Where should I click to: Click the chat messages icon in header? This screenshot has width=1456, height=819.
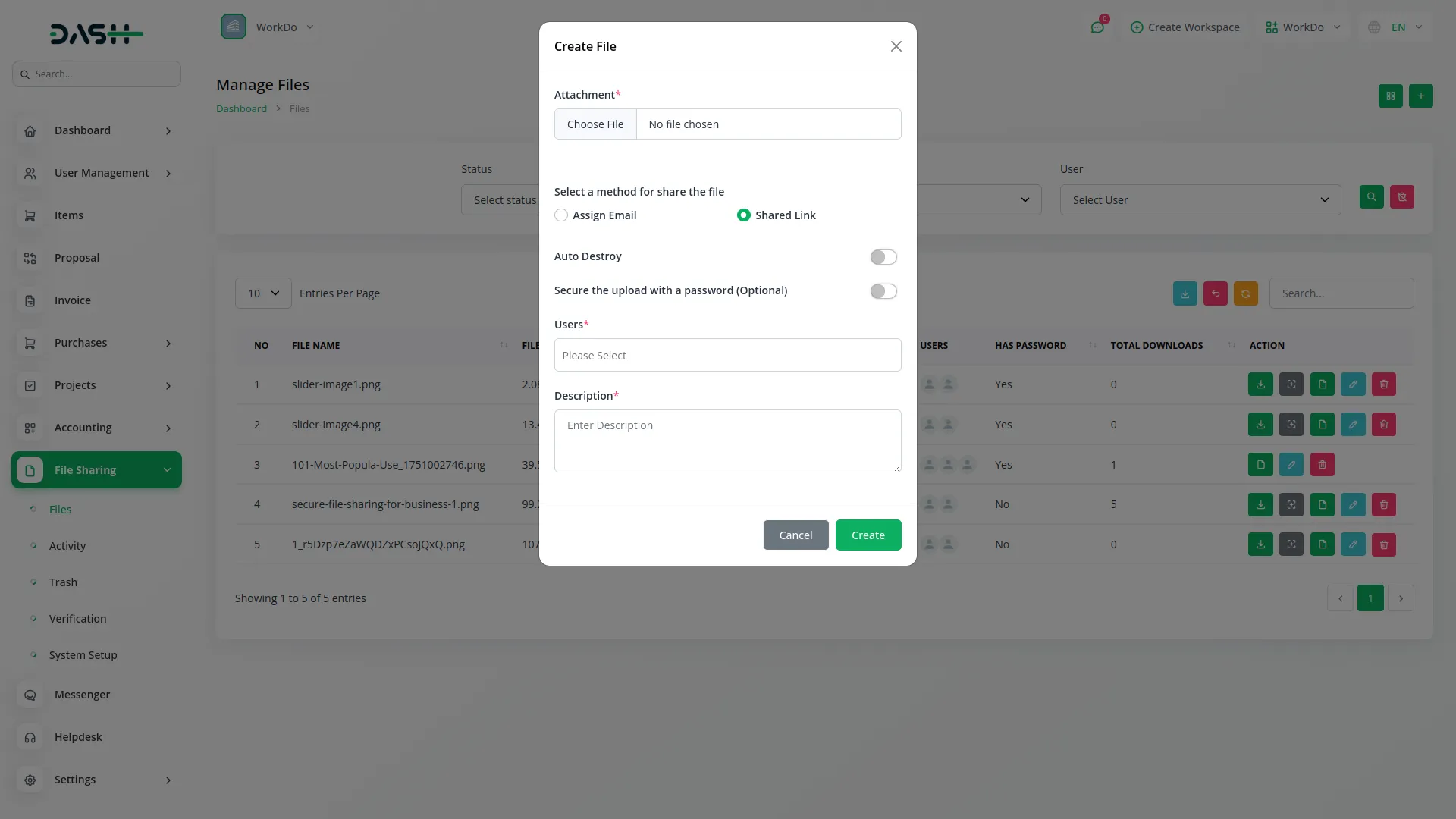tap(1097, 27)
